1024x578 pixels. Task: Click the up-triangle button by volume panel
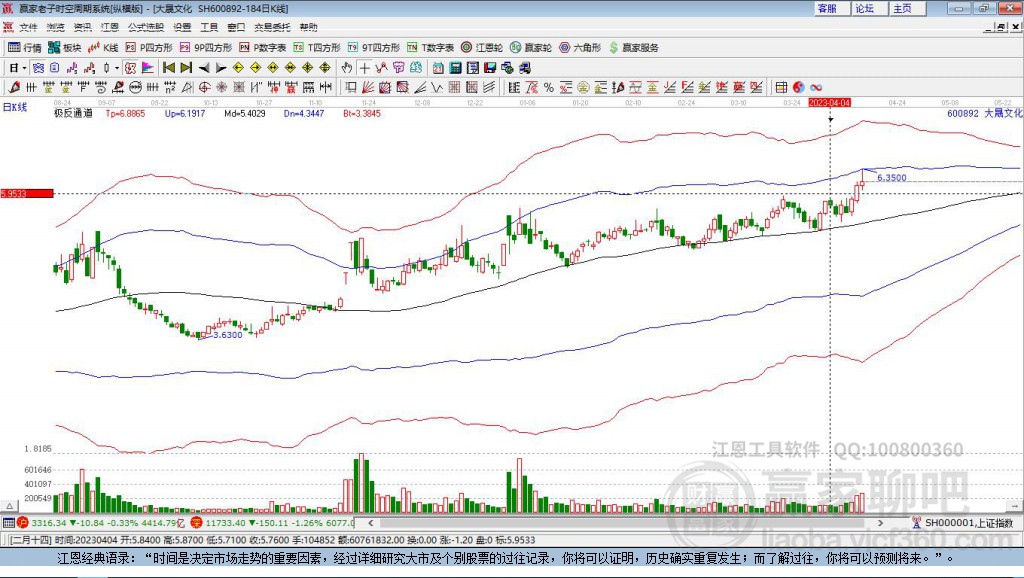(9, 506)
